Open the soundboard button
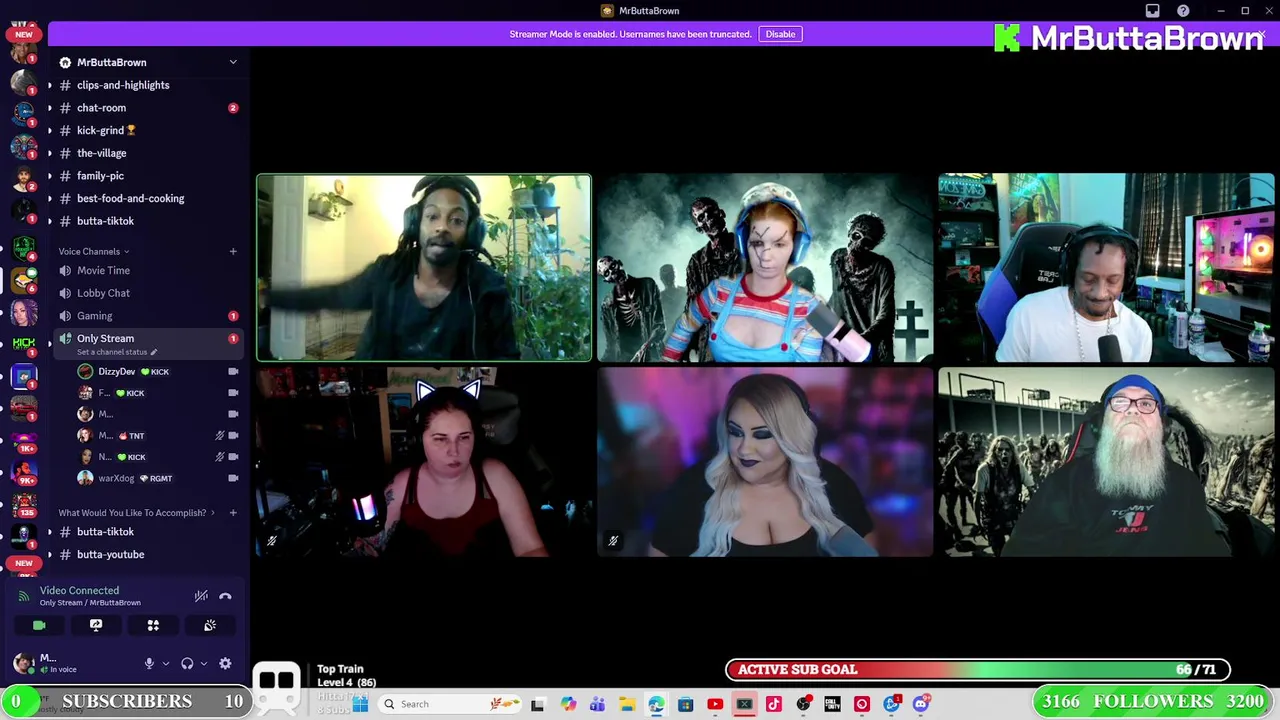Viewport: 1280px width, 720px height. tap(210, 625)
